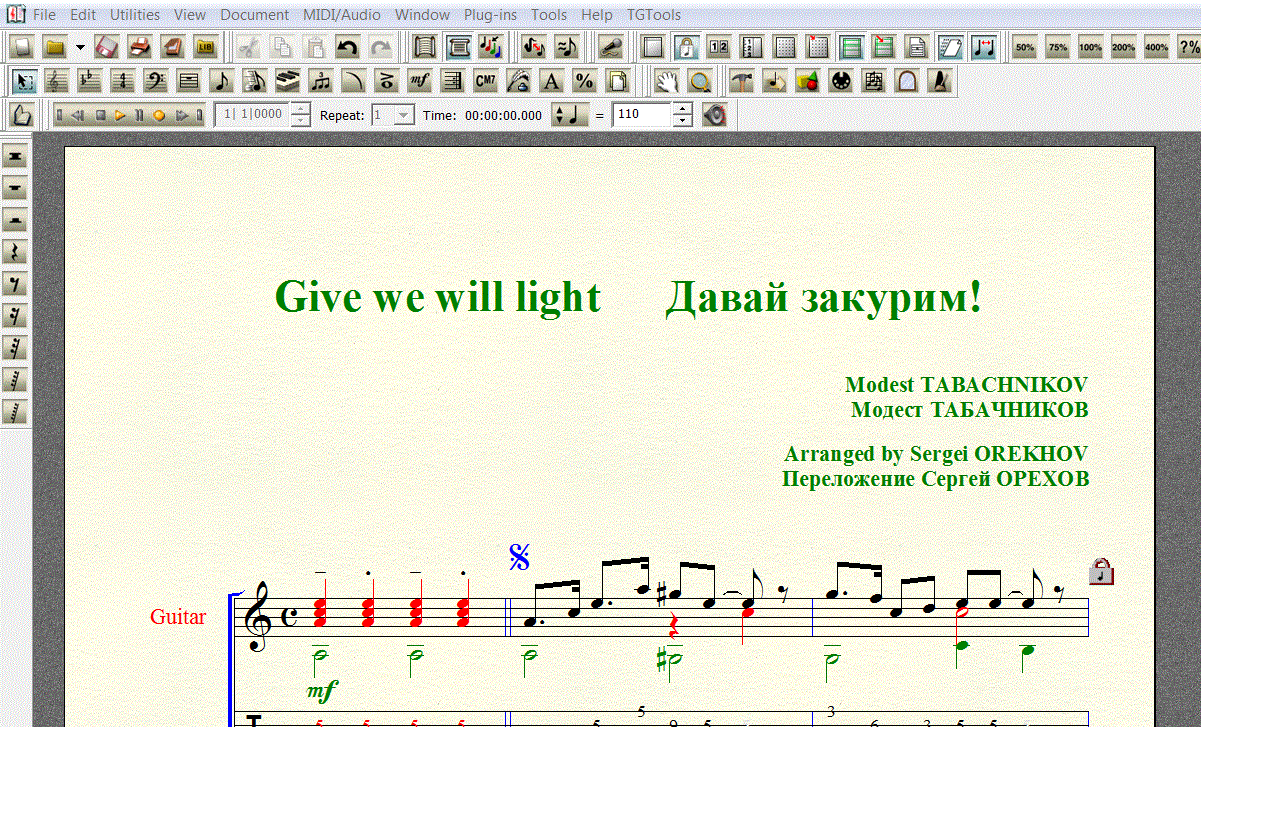This screenshot has width=1274, height=817.
Task: Select the Repeat tool
Action: pos(452,81)
